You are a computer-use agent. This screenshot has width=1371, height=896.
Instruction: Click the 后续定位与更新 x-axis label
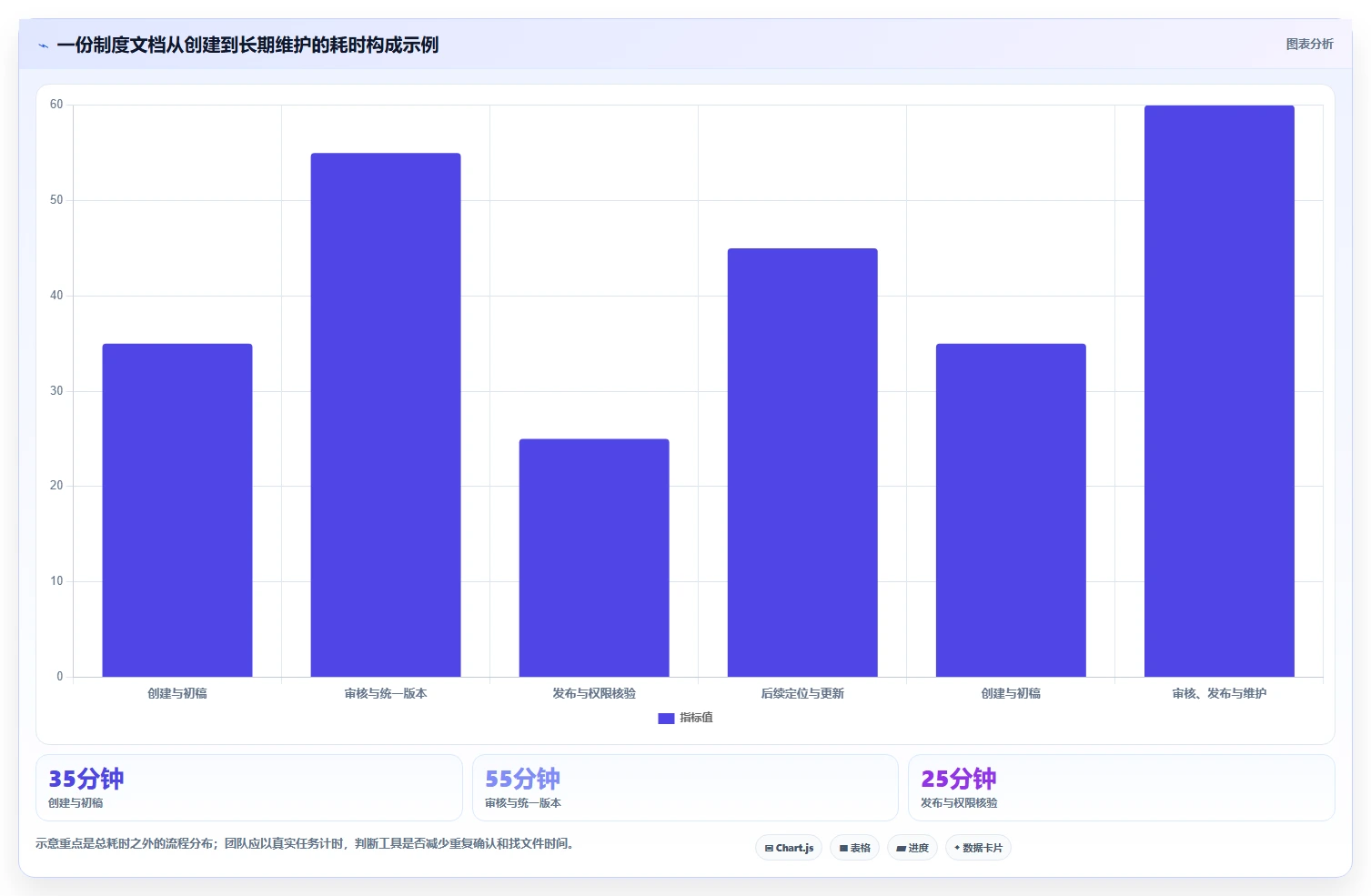pyautogui.click(x=802, y=693)
